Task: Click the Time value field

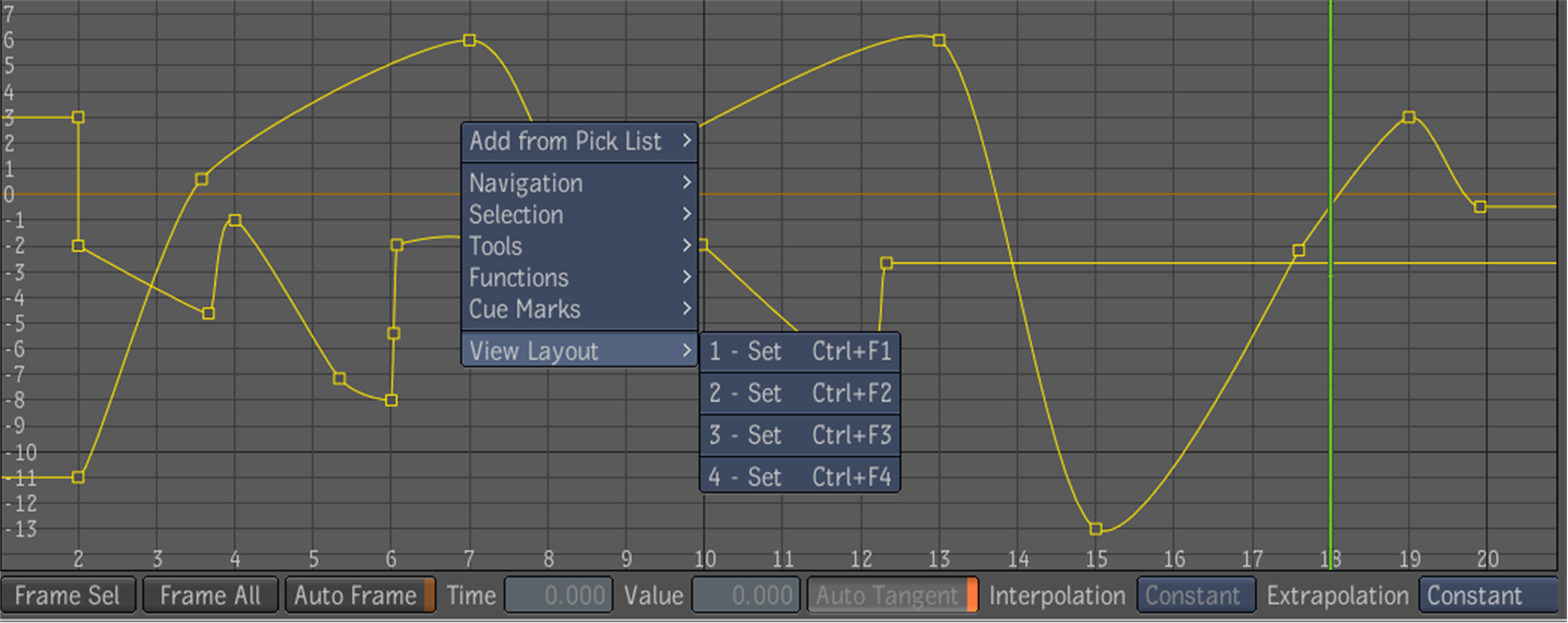Action: click(x=558, y=596)
